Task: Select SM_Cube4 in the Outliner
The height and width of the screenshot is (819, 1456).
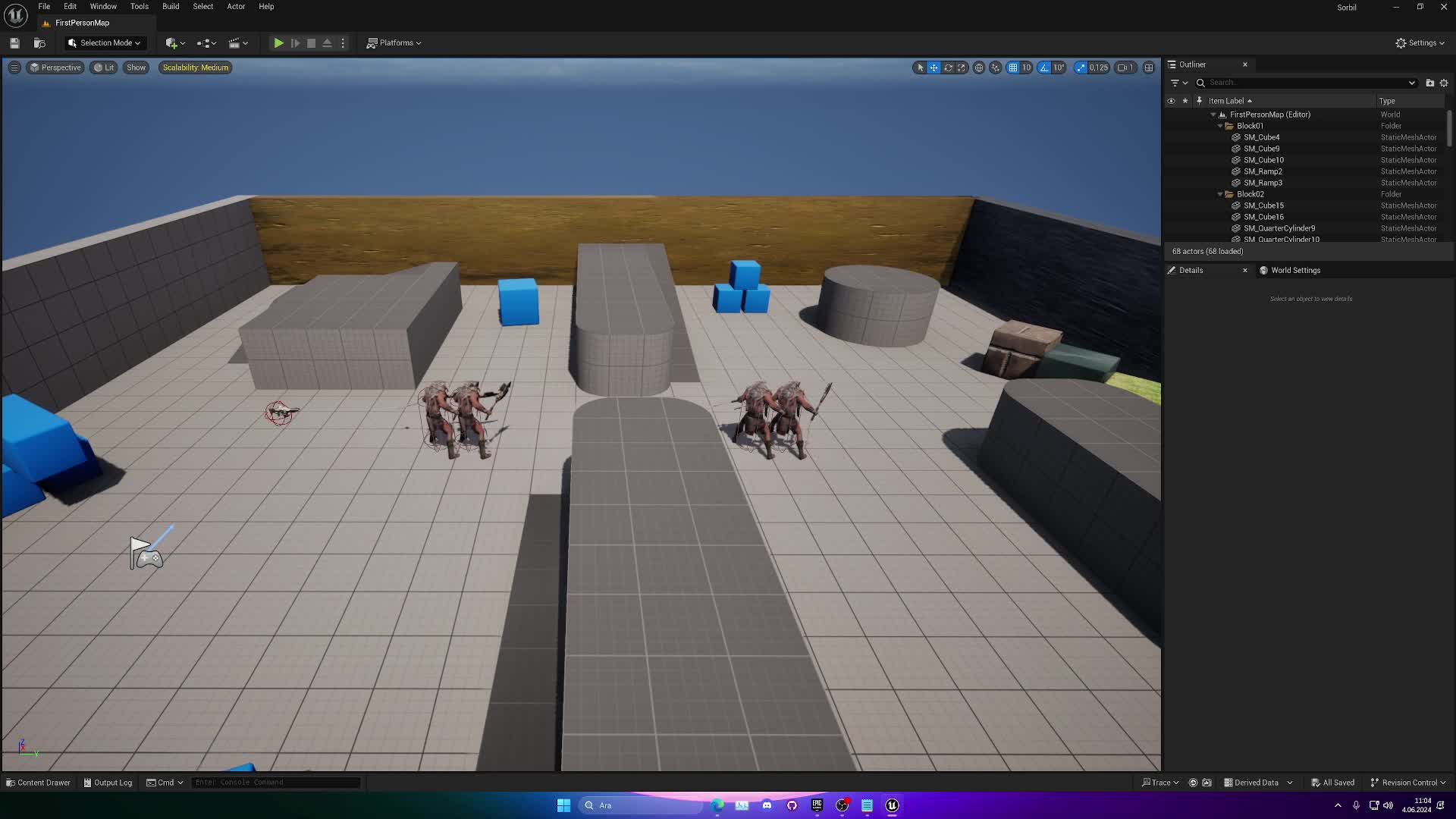Action: click(1262, 137)
